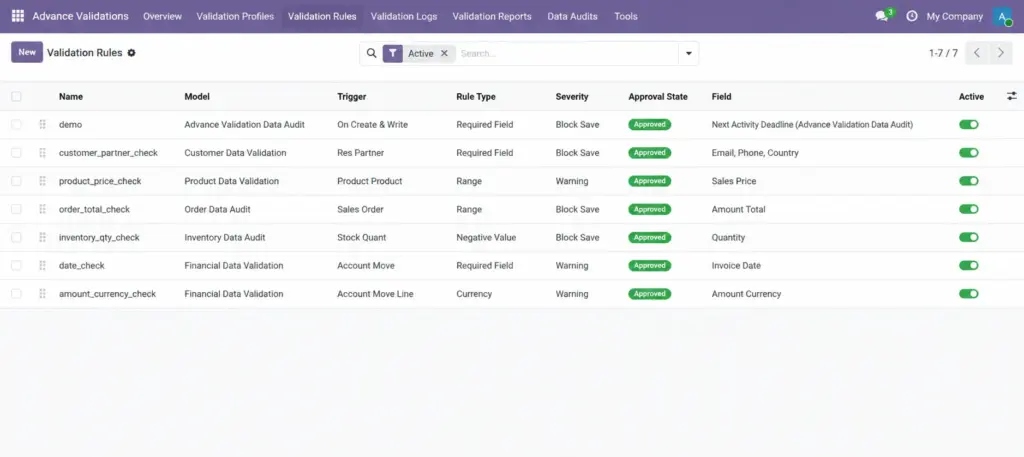
Task: Open the Validation Reports menu
Action: coord(492,16)
